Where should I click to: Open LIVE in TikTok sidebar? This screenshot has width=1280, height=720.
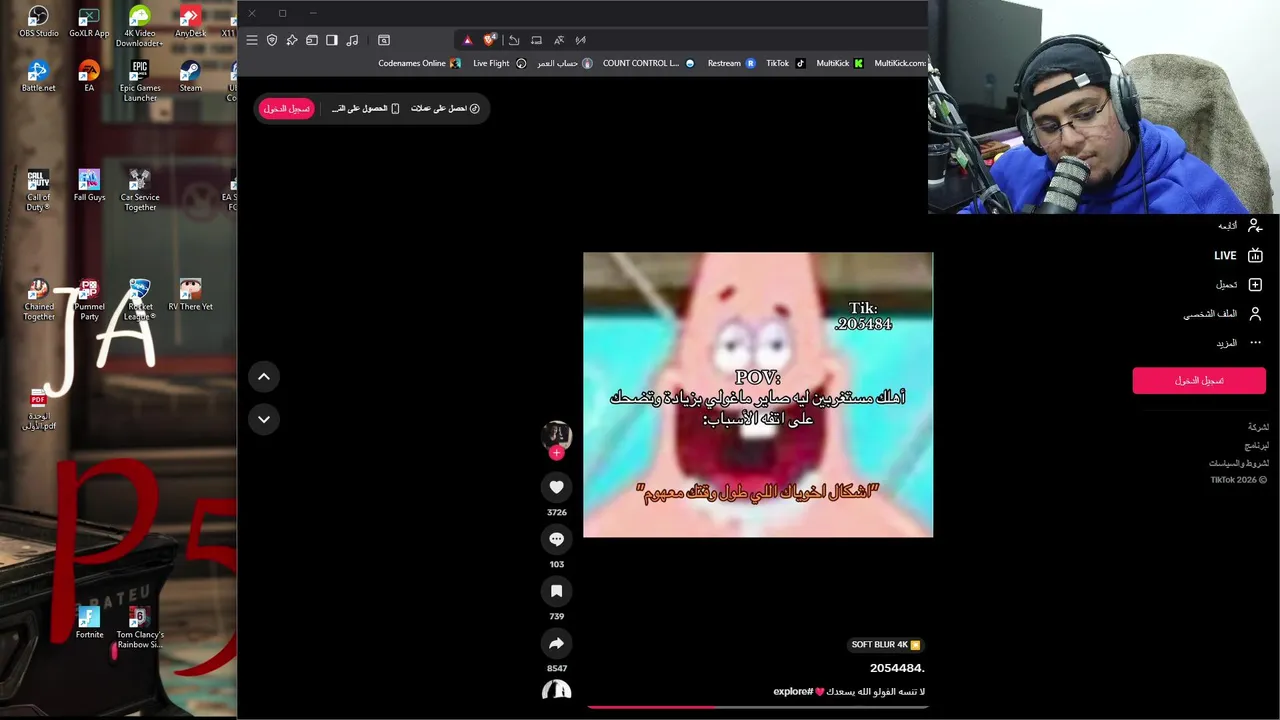tap(1239, 256)
